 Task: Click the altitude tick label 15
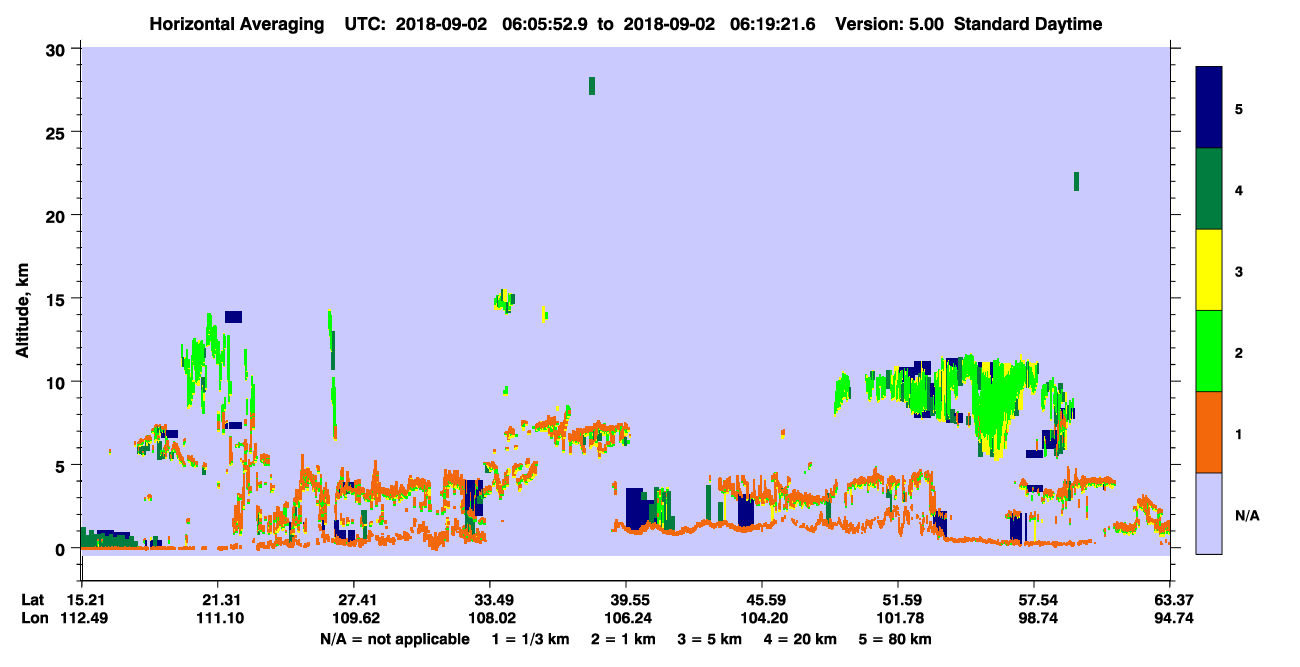click(58, 298)
